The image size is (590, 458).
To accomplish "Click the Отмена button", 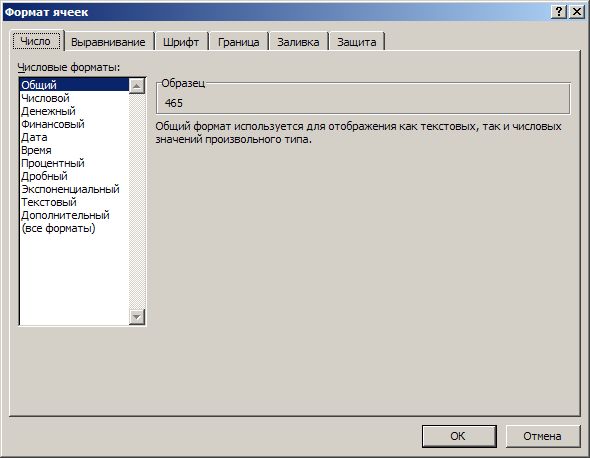I will 542,436.
